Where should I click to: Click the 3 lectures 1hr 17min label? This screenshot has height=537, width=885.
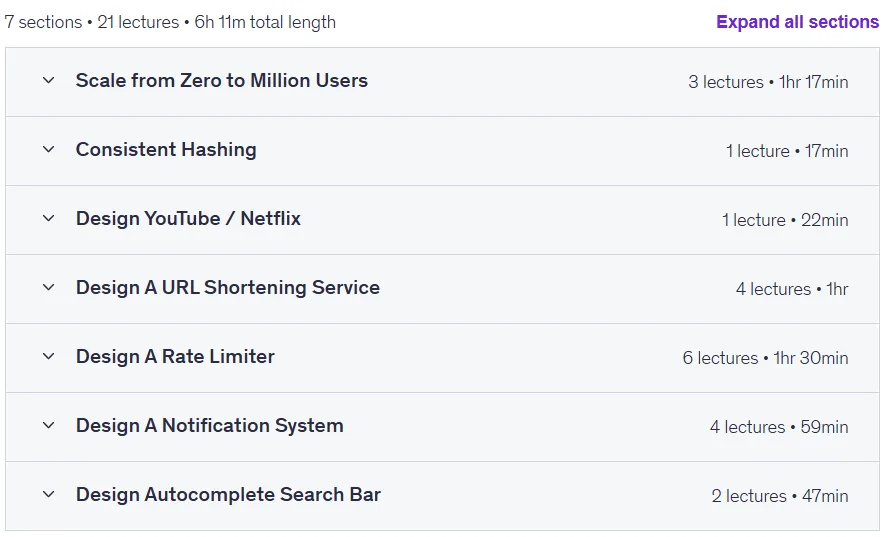[x=768, y=82]
